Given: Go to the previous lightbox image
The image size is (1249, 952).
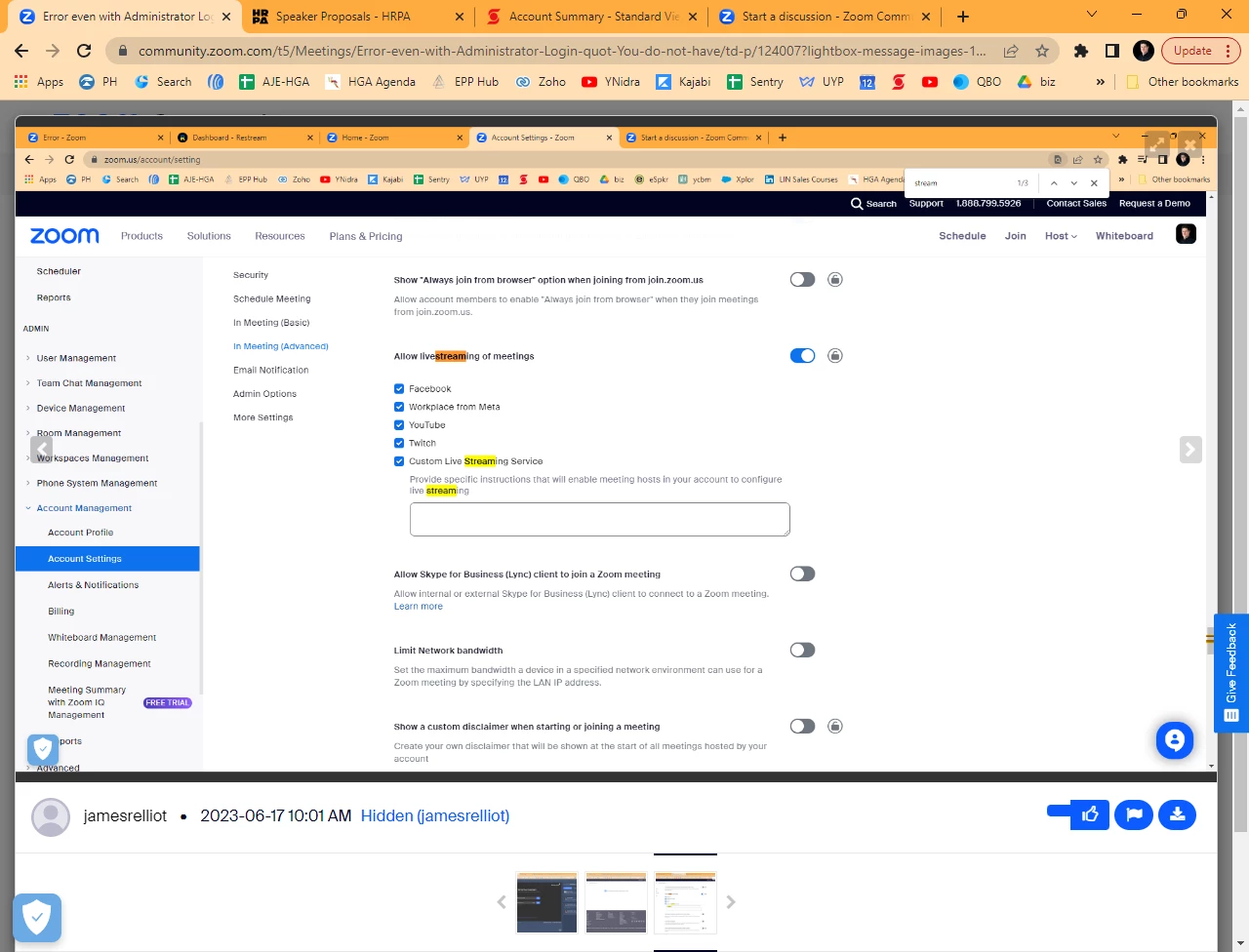Looking at the screenshot, I should [x=41, y=450].
